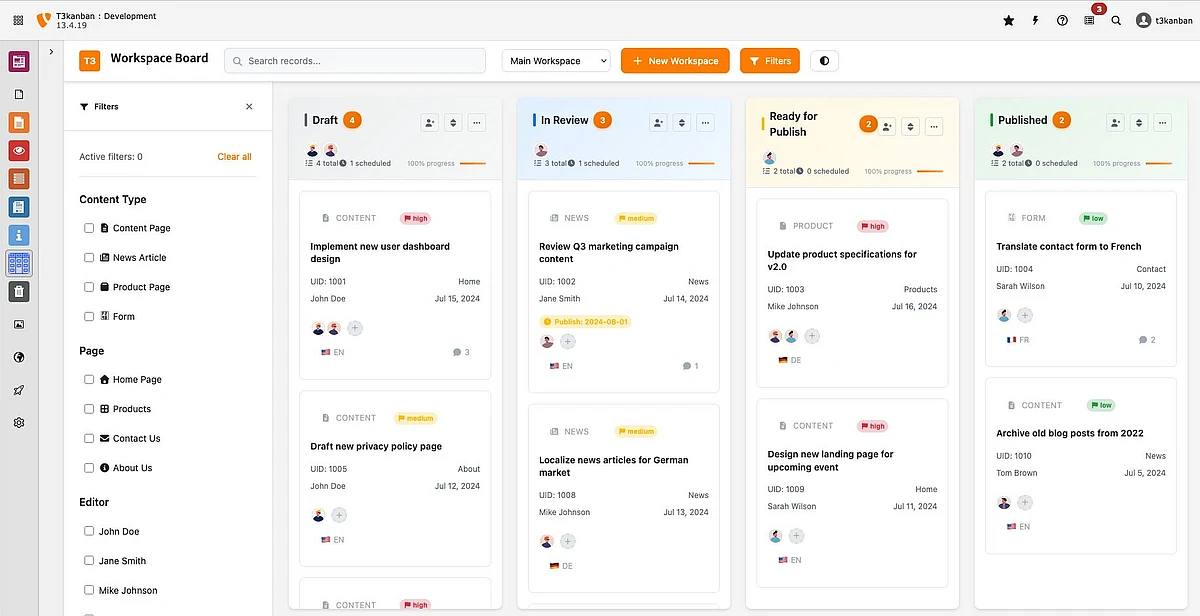Tick the John Doe editor checkbox

click(89, 532)
